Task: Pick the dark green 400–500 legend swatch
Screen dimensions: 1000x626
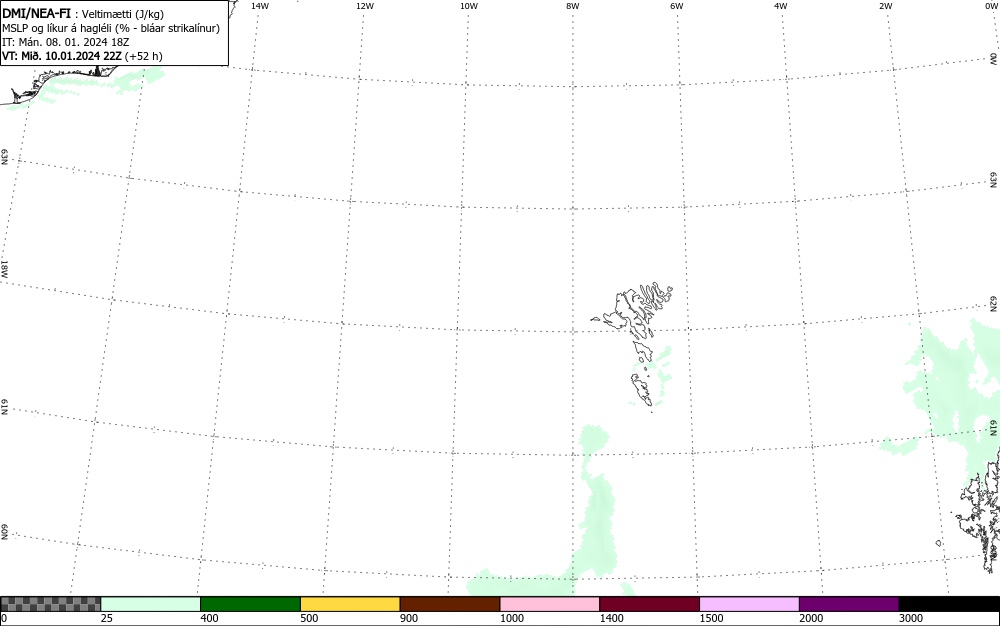Action: click(x=250, y=604)
